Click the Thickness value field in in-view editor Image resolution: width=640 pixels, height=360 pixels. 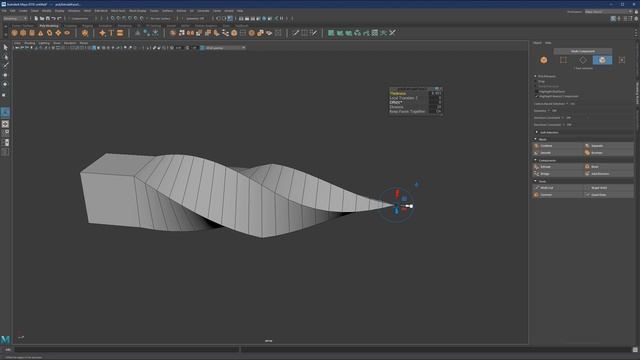tap(436, 93)
